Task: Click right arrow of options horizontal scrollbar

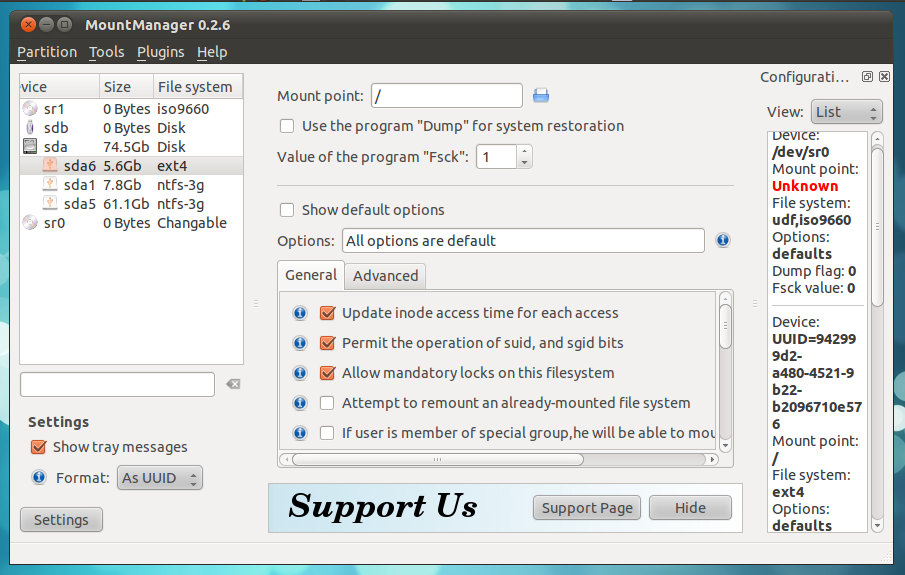Action: (713, 460)
